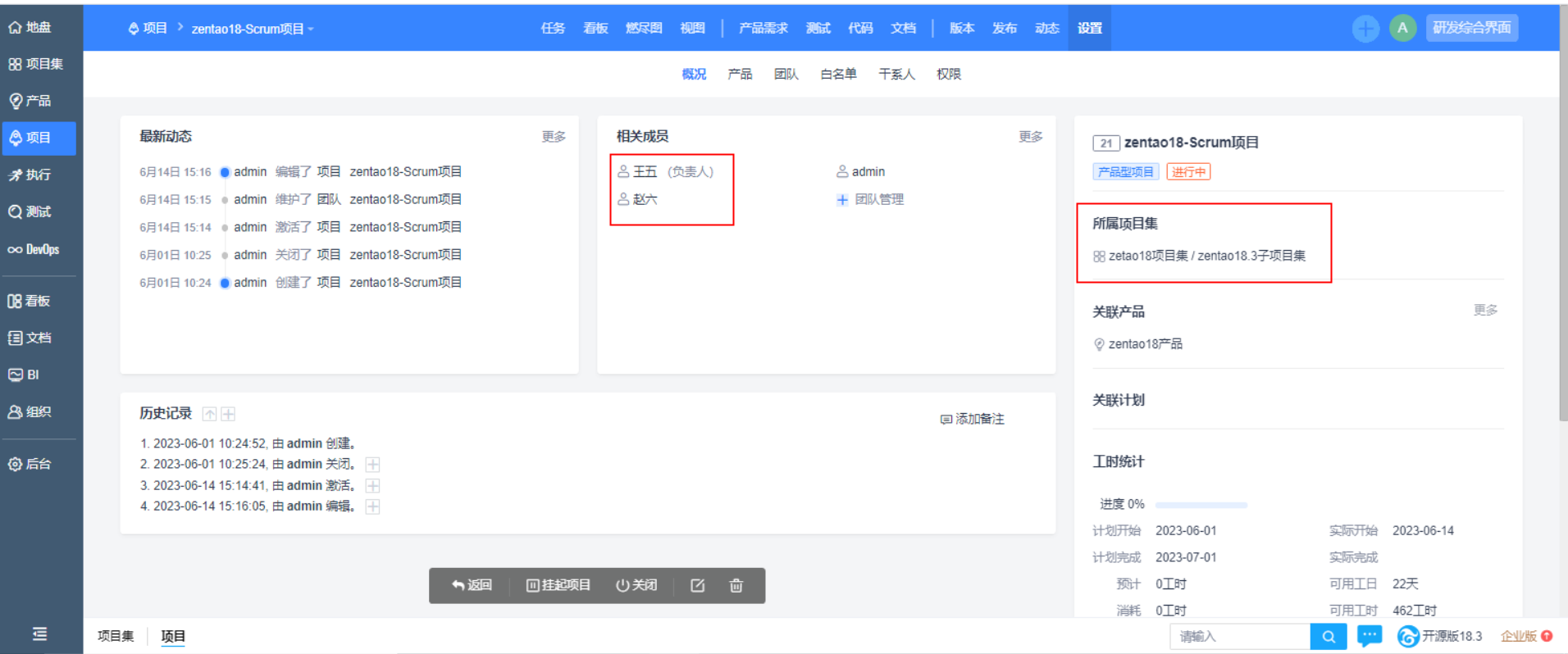Screen dimensions: 1568x654
Task: Click the delete project trash icon
Action: coord(736,585)
